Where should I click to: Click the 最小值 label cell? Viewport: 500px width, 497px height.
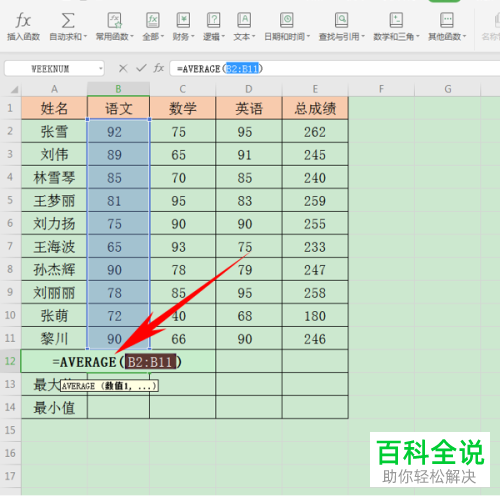[x=54, y=407]
